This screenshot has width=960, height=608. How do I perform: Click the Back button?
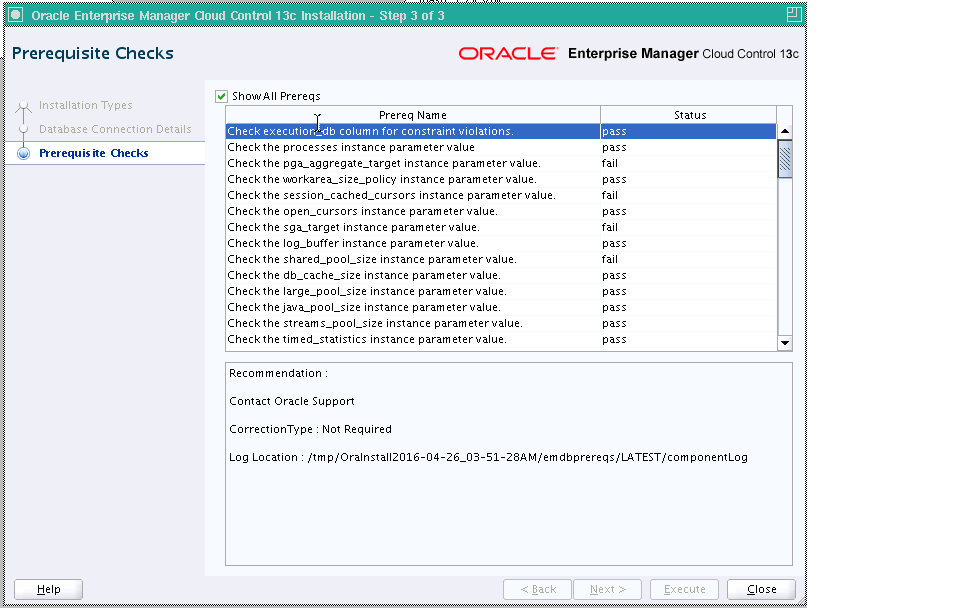pos(538,589)
